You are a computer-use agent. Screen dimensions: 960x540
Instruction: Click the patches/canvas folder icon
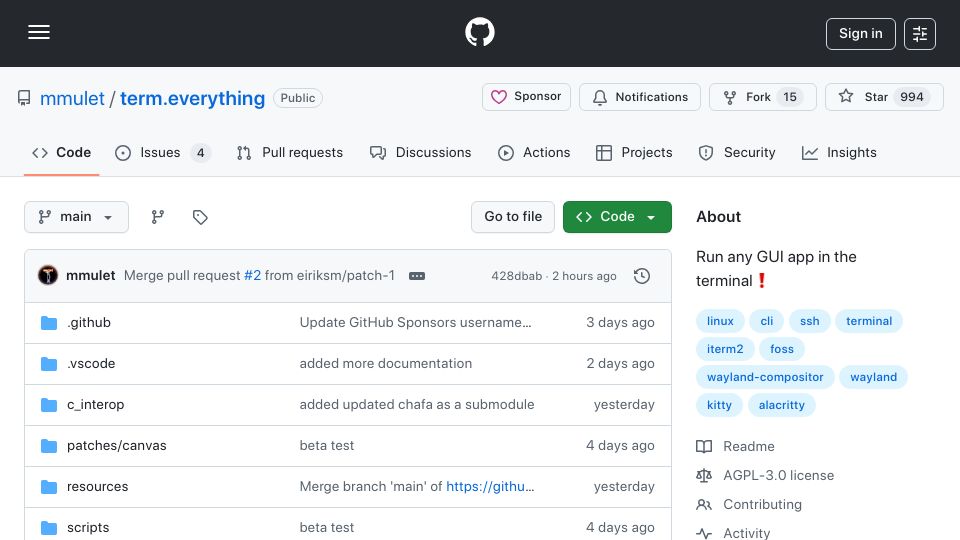tap(49, 446)
